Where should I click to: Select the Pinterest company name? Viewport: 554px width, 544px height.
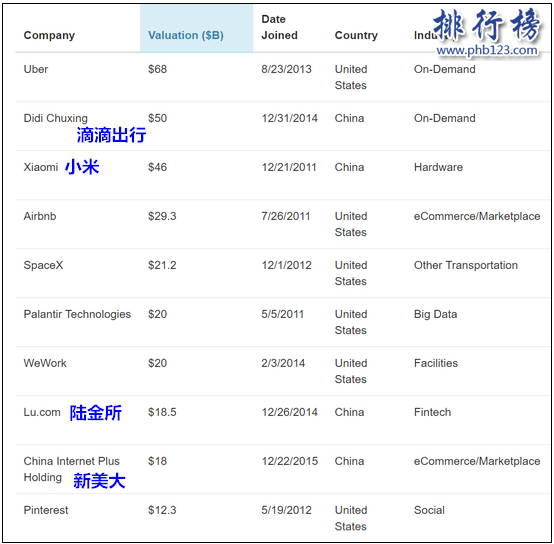click(46, 510)
